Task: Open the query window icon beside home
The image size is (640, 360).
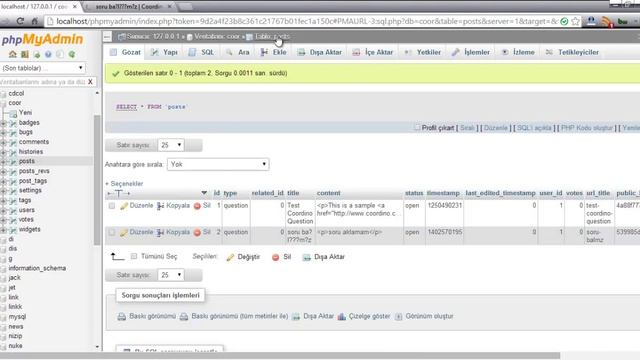Action: [x=24, y=54]
